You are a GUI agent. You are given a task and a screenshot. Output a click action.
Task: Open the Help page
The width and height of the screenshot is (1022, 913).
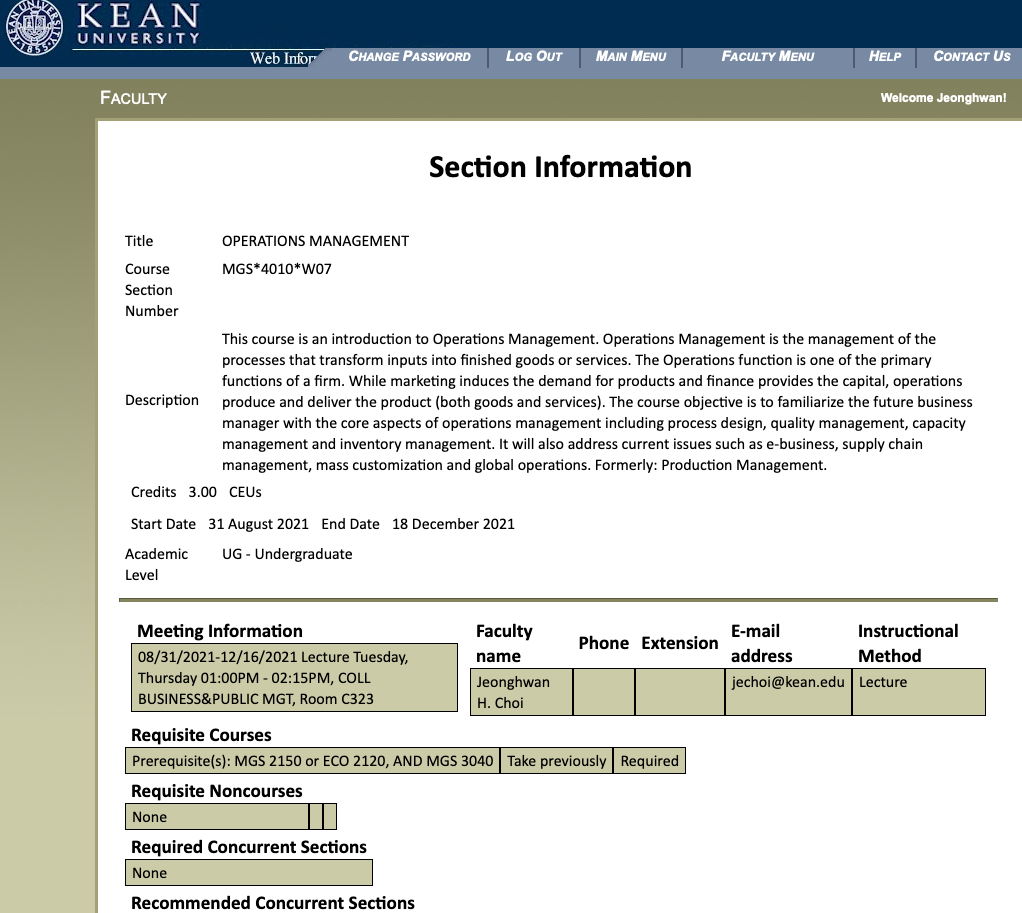coord(884,57)
